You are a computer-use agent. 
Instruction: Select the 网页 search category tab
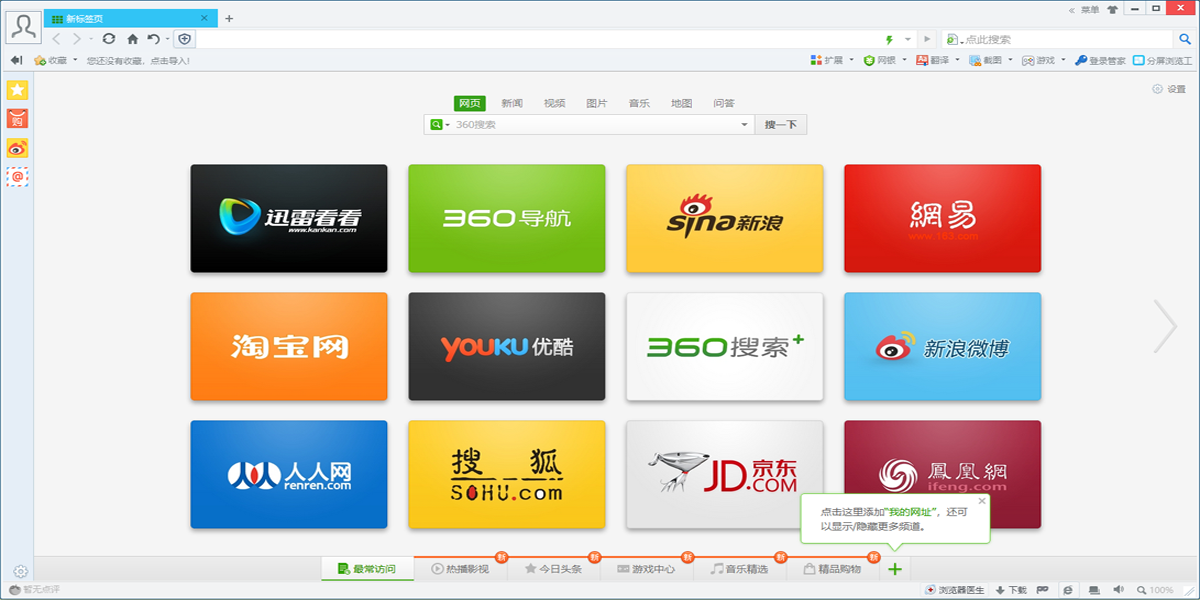coord(469,103)
